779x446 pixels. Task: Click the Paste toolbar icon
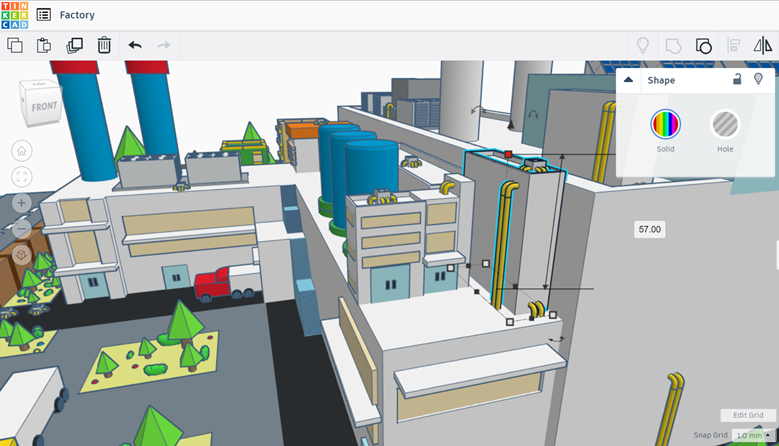pos(44,45)
